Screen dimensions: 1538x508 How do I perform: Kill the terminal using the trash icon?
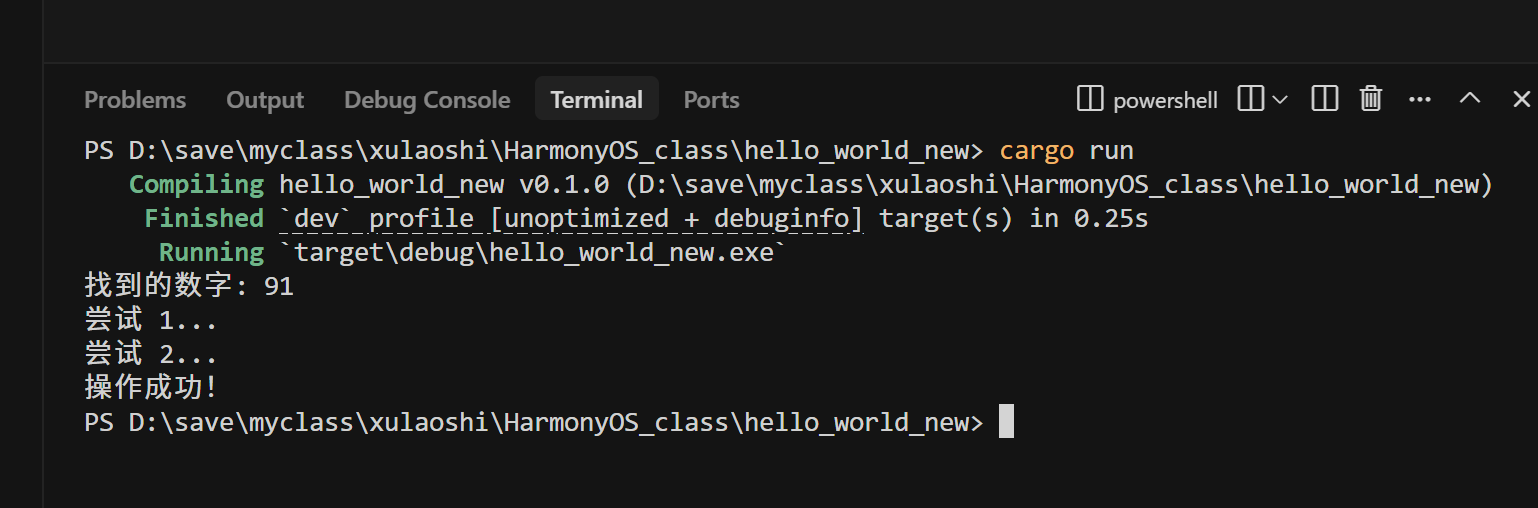tap(1371, 99)
